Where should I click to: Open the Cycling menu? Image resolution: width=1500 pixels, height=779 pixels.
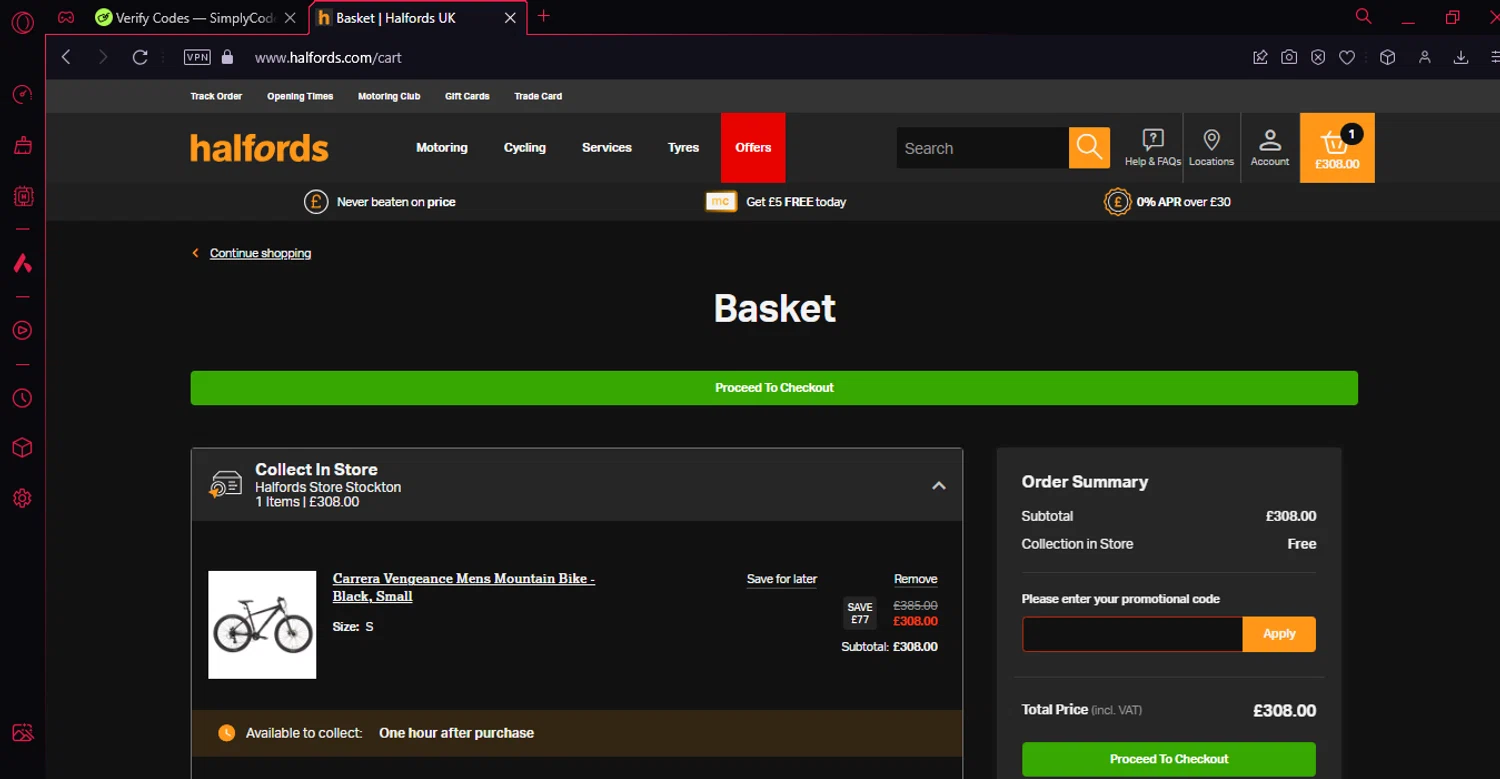[x=524, y=148]
